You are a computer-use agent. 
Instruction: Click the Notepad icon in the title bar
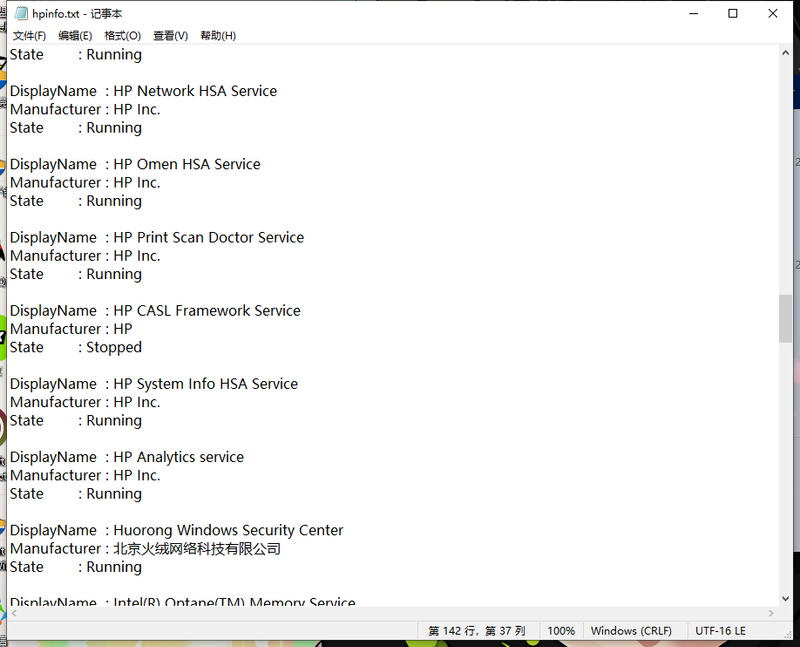[20, 14]
